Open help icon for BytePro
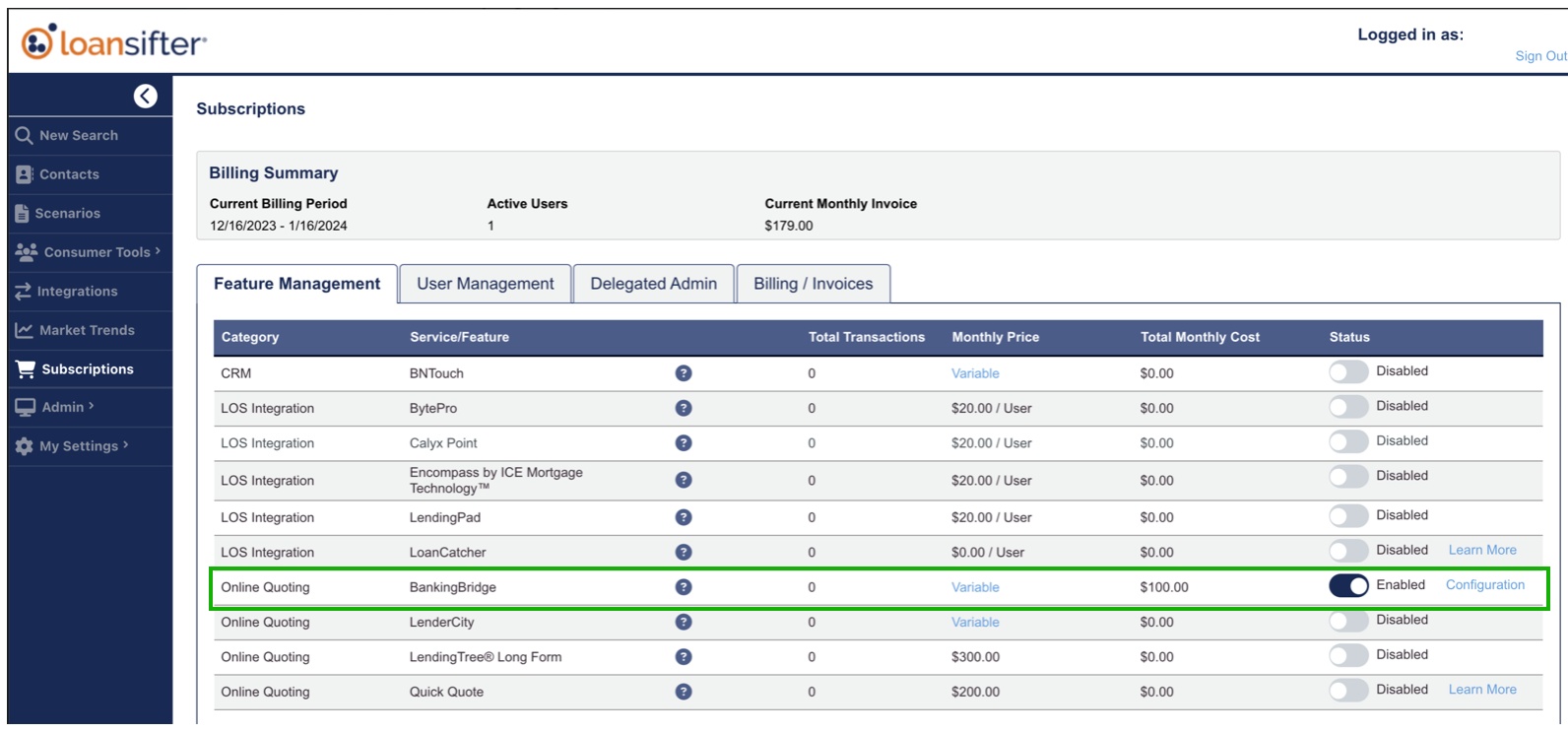1568x733 pixels. click(x=684, y=408)
